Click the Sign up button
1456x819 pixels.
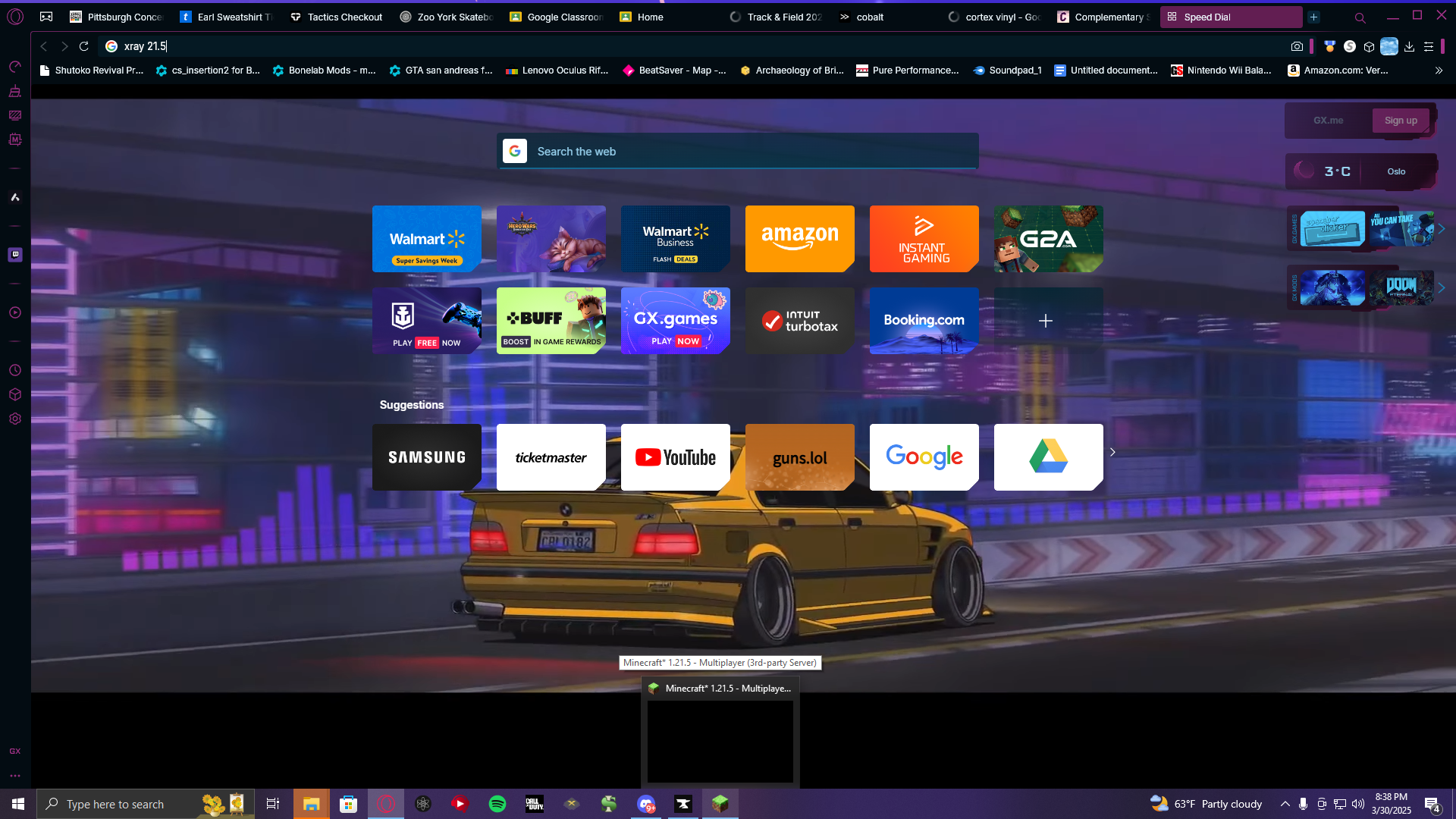click(1400, 121)
